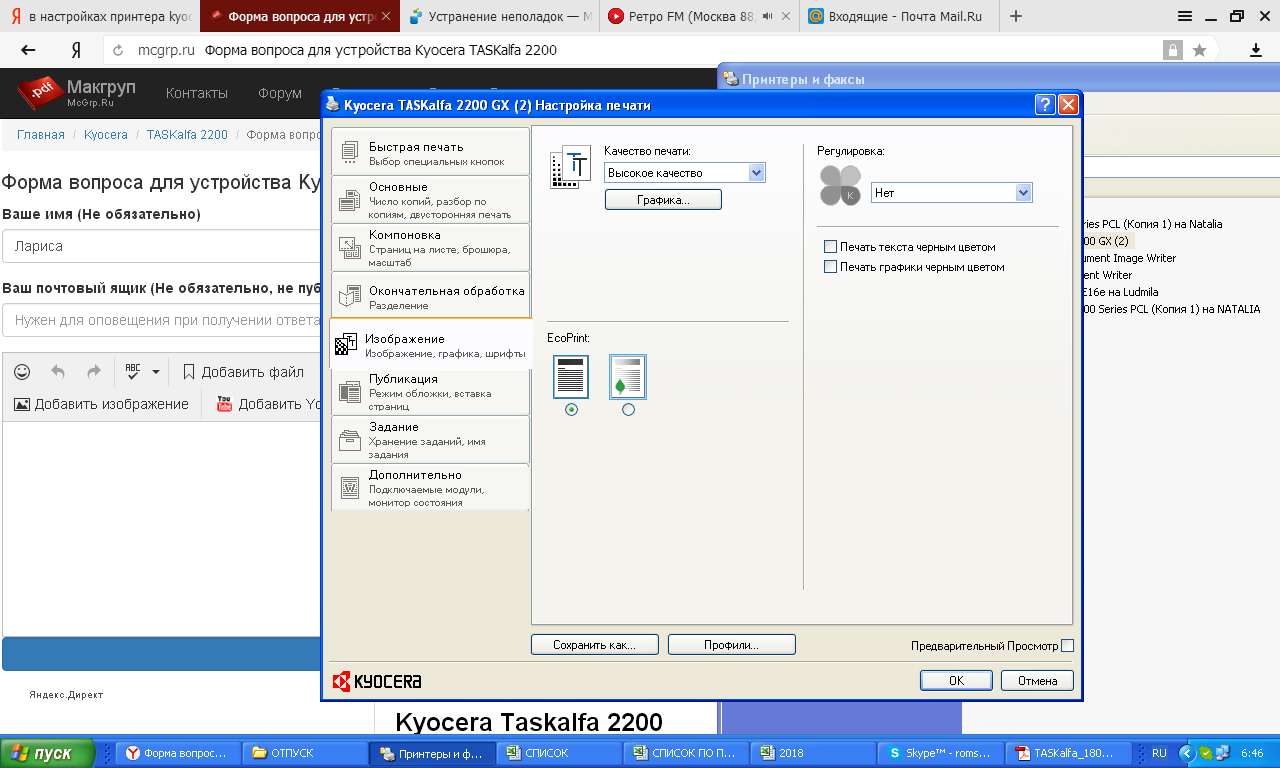Image resolution: width=1280 pixels, height=768 pixels.
Task: Open the Публикация tab
Action: (x=430, y=392)
